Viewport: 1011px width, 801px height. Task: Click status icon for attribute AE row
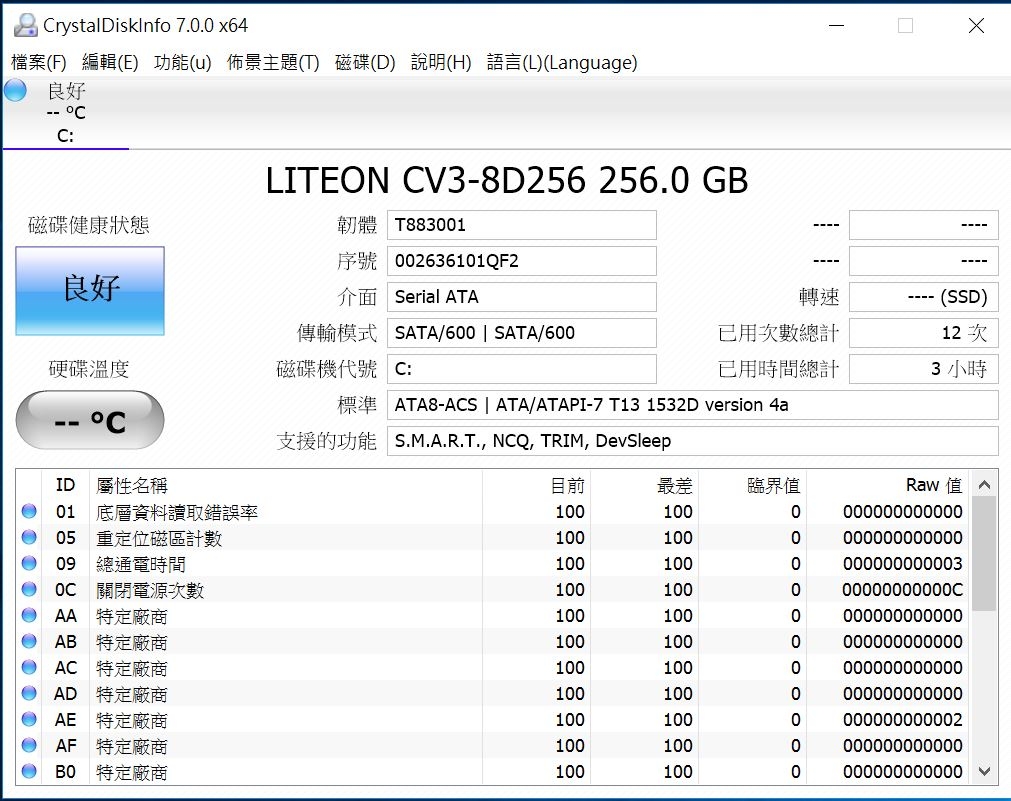click(29, 720)
